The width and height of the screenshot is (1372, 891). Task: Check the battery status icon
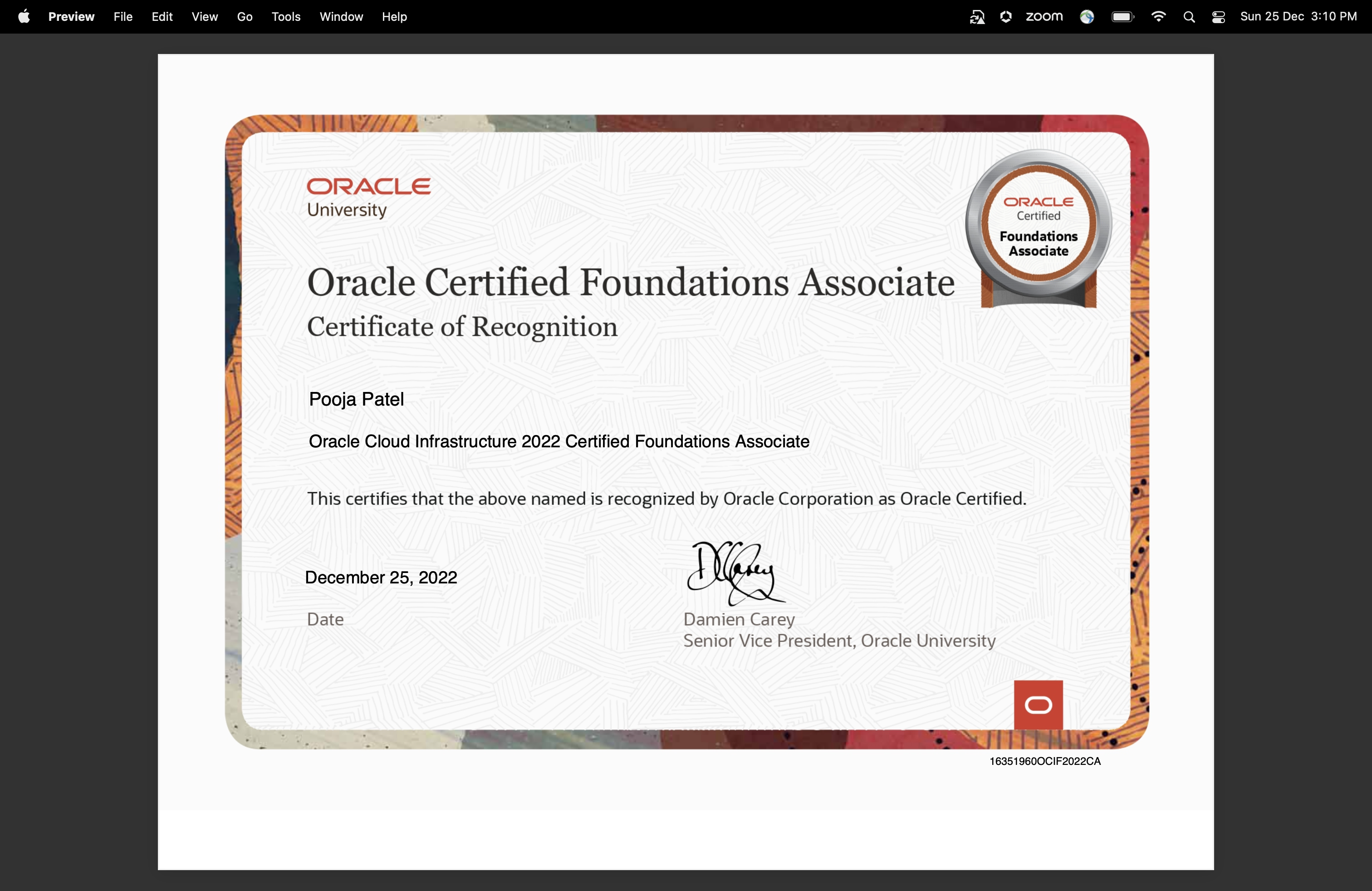1123,17
